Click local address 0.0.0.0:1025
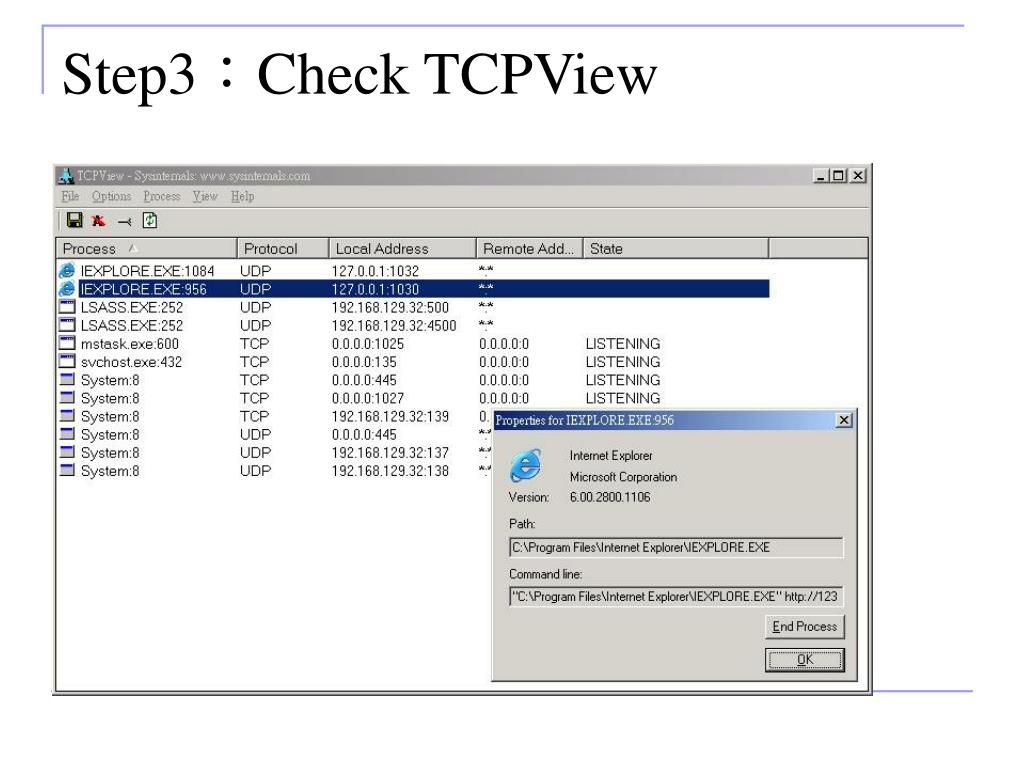Screen dimensions: 1024x768 [x=368, y=344]
